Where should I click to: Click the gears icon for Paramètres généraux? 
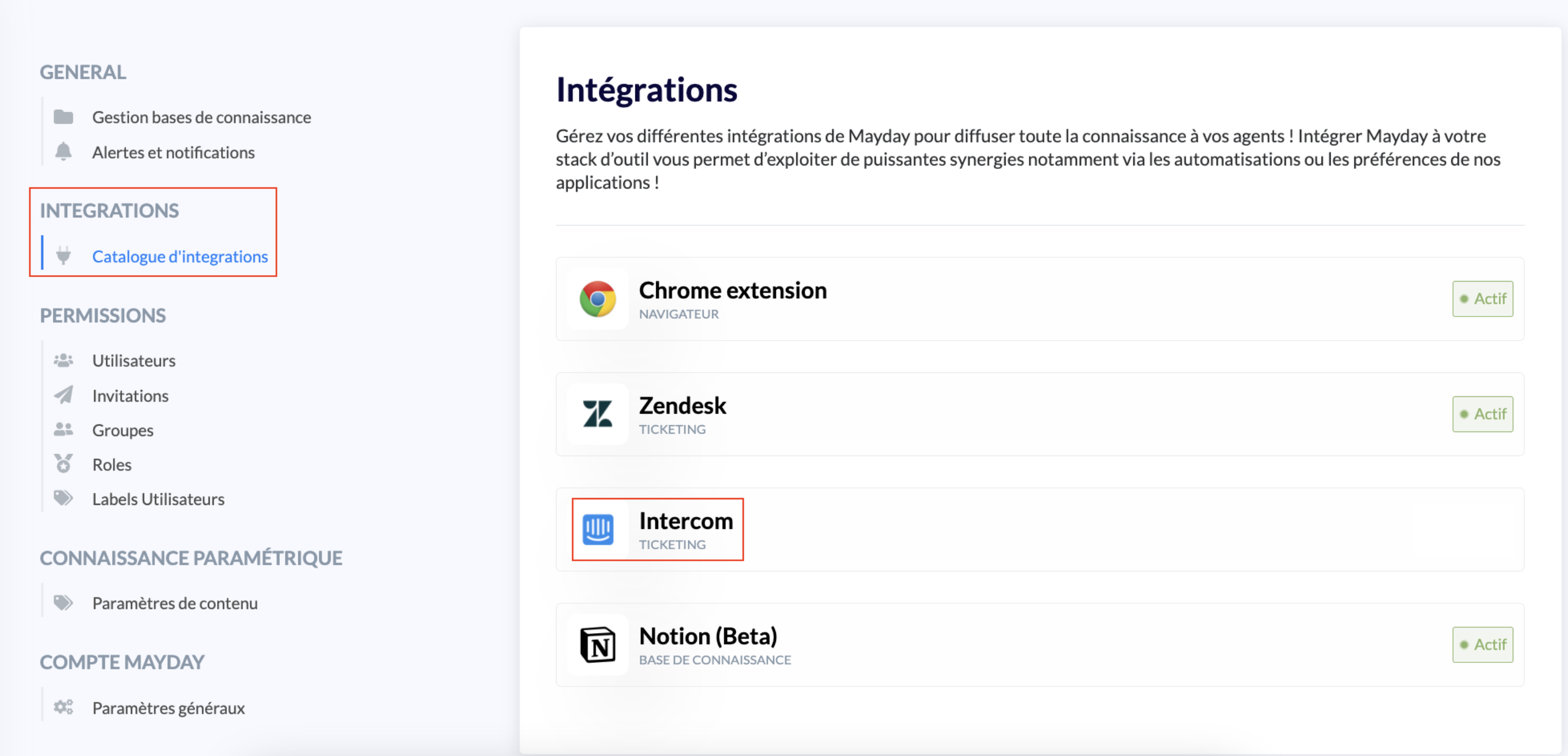63,707
